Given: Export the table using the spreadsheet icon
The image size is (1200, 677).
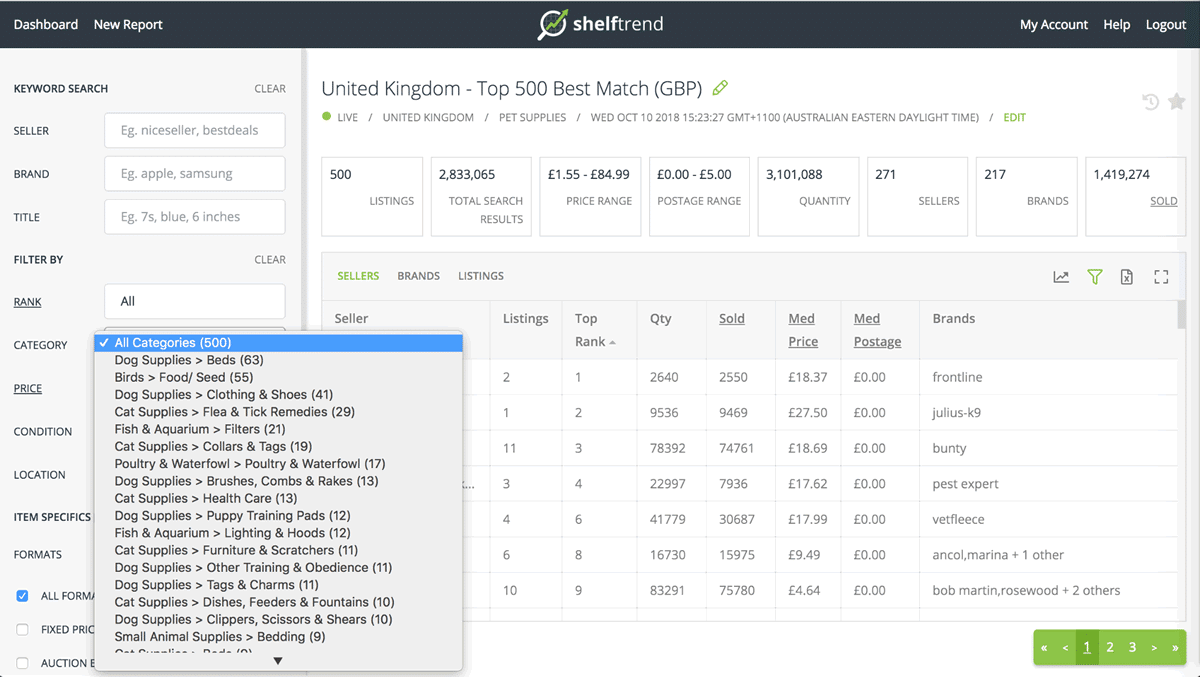Looking at the screenshot, I should click(1127, 277).
